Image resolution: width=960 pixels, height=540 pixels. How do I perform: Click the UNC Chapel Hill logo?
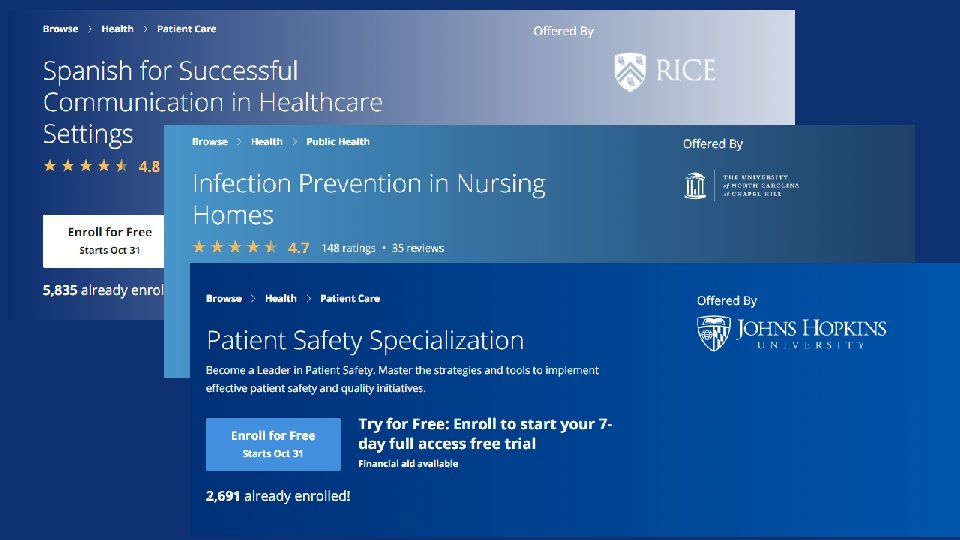point(741,185)
